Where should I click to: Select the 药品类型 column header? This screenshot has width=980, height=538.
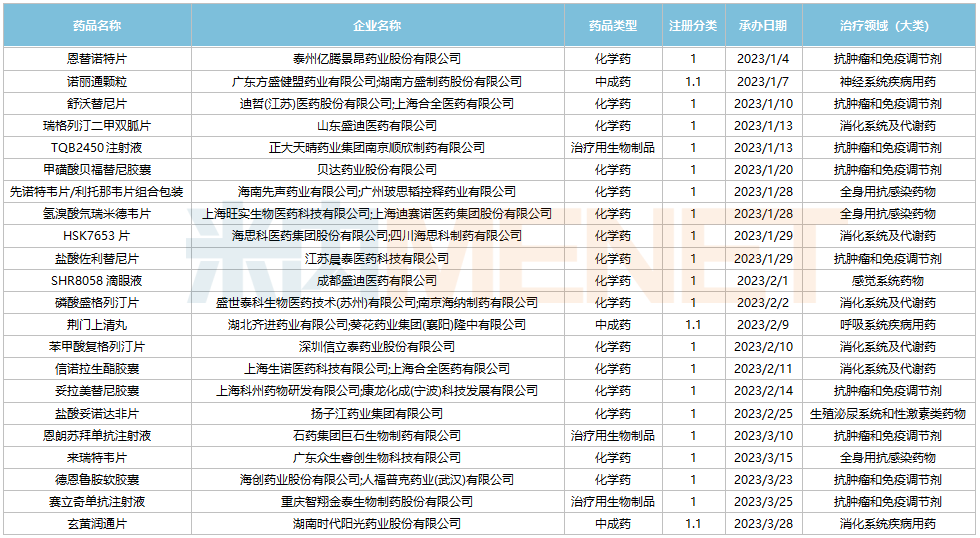612,25
